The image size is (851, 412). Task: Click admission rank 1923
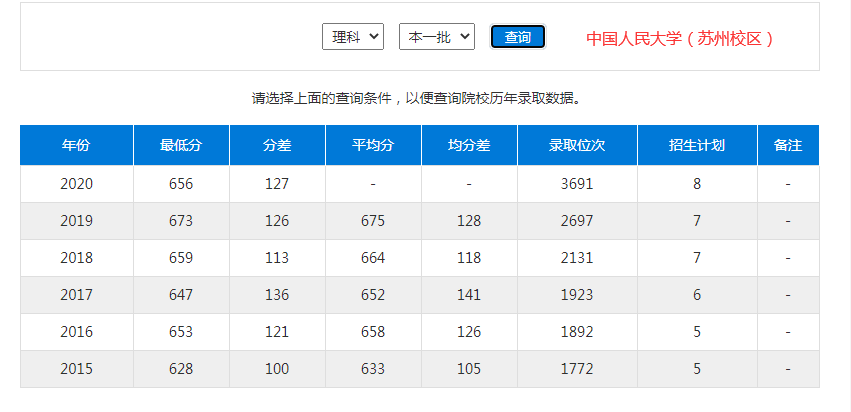click(577, 295)
